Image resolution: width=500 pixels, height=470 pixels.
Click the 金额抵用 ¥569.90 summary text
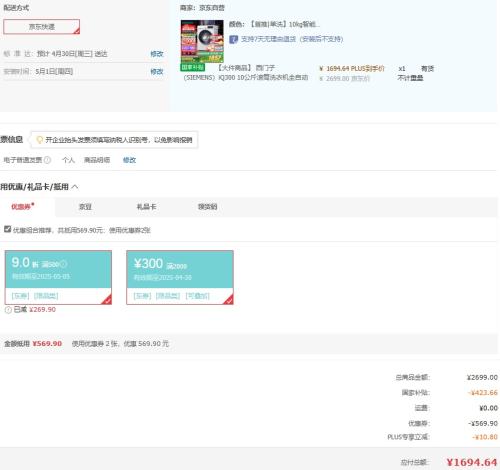pyautogui.click(x=33, y=344)
